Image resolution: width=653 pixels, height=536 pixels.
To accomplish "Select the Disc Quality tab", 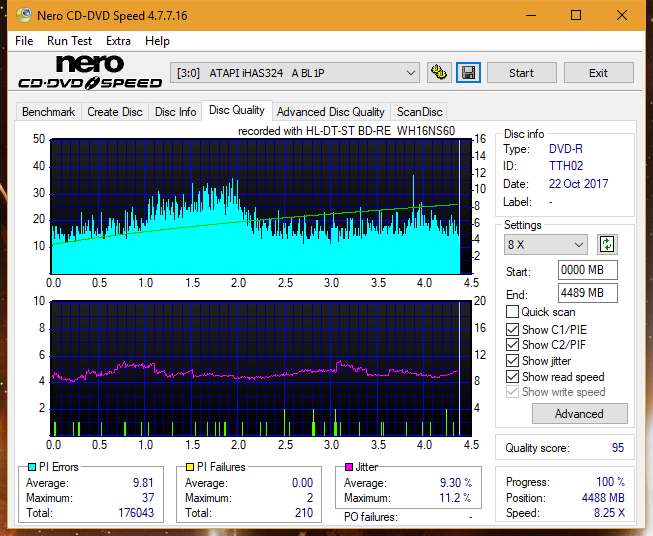I will pyautogui.click(x=237, y=110).
